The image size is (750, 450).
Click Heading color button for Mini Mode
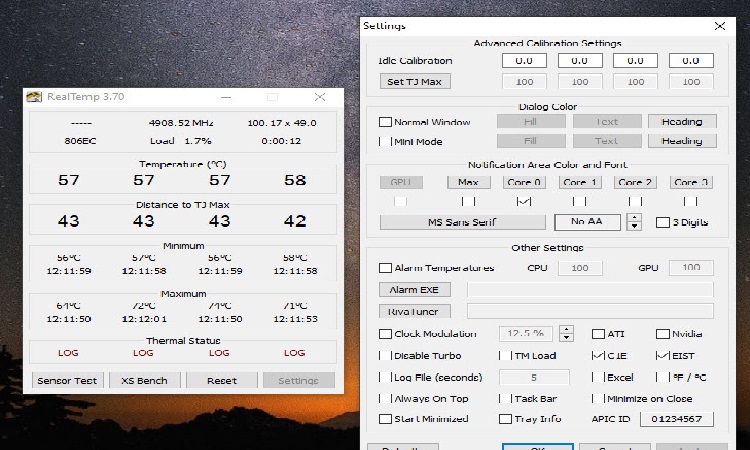[682, 141]
